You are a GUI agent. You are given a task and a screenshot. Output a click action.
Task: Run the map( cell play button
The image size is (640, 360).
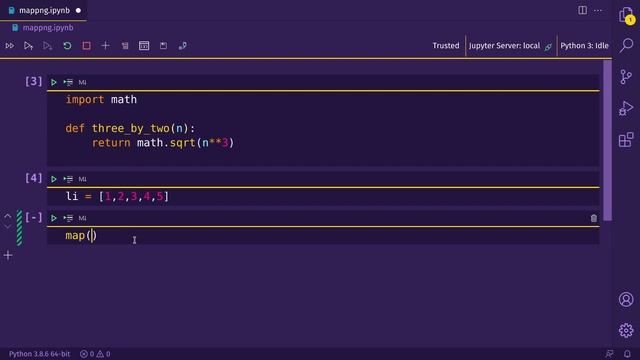tap(53, 218)
